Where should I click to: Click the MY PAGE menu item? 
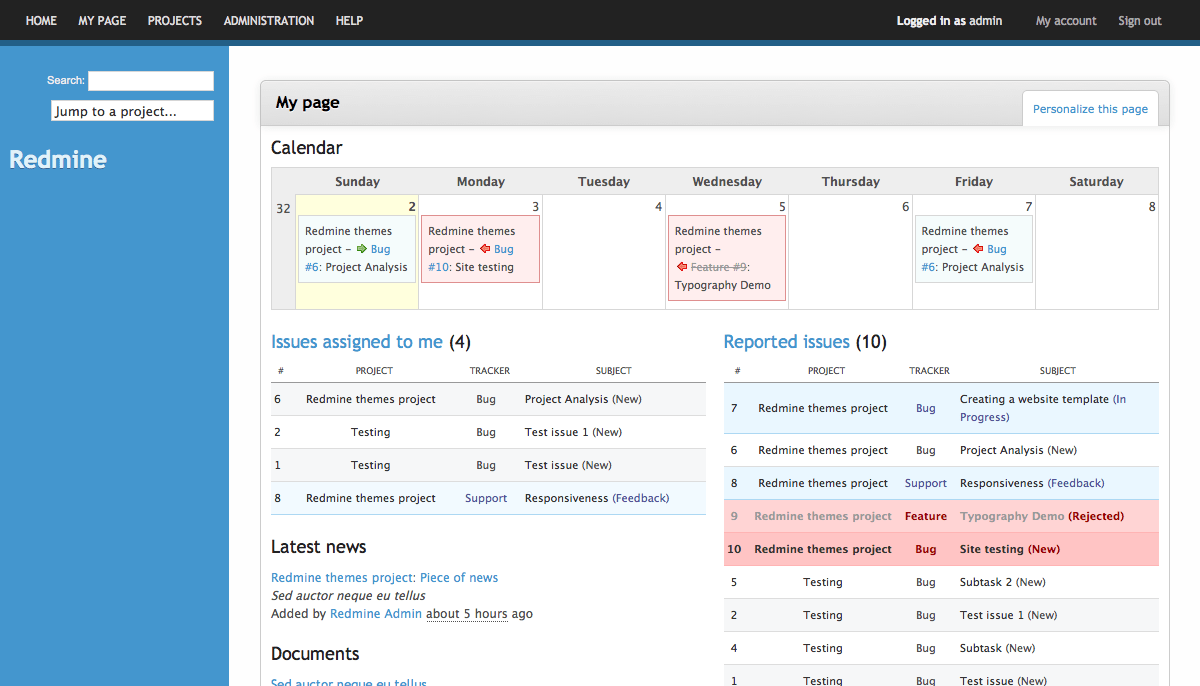click(102, 21)
